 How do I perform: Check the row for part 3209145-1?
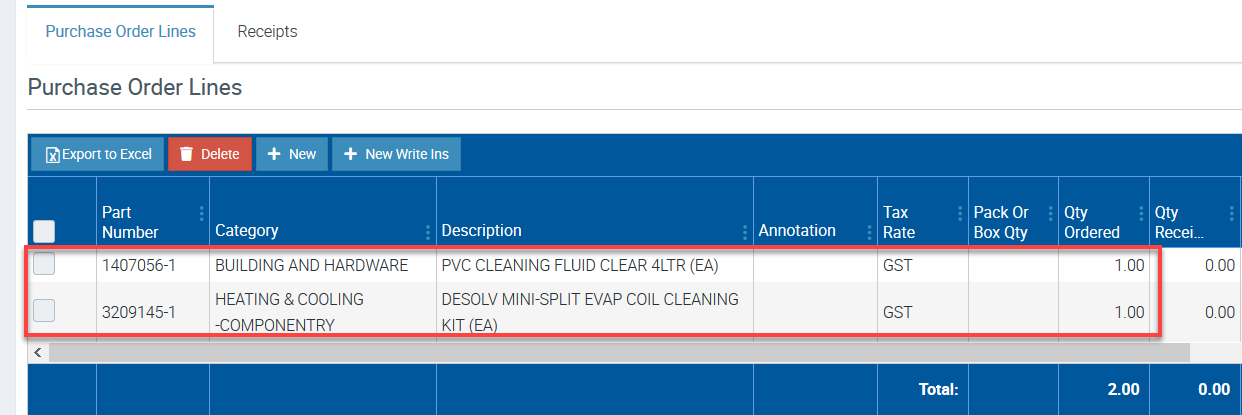[44, 311]
